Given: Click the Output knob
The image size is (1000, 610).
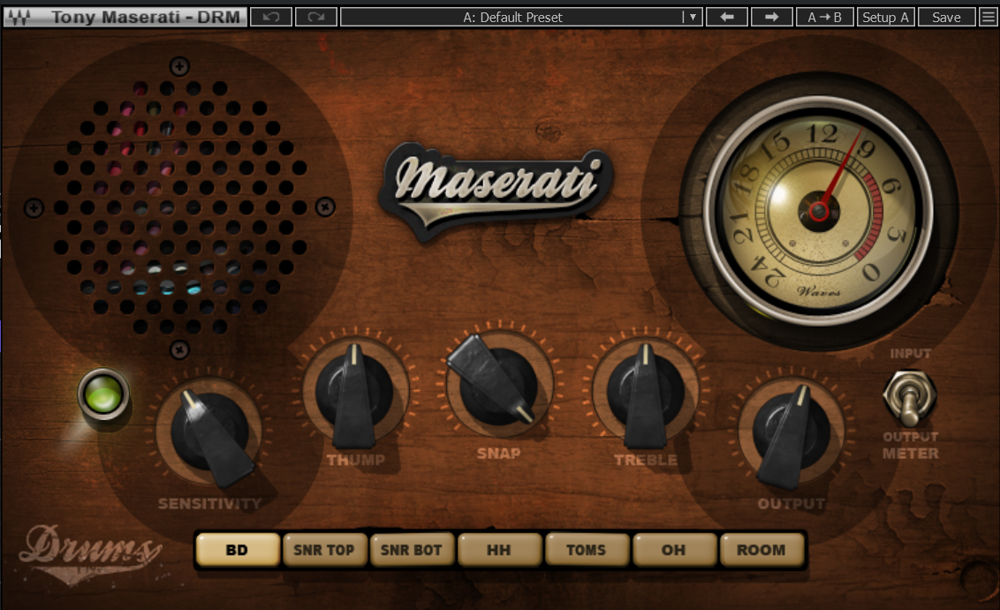Looking at the screenshot, I should pyautogui.click(x=791, y=434).
